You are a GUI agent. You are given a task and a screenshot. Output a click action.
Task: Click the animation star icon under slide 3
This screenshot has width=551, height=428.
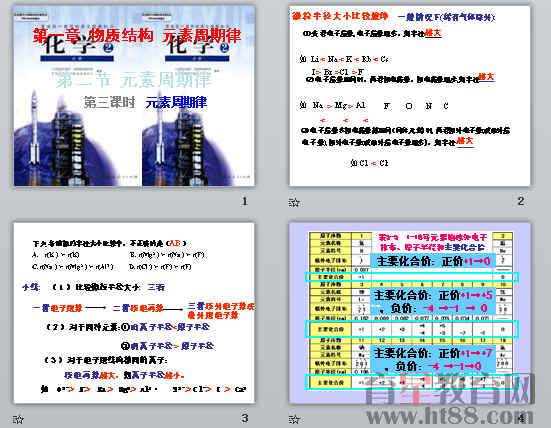click(18, 419)
